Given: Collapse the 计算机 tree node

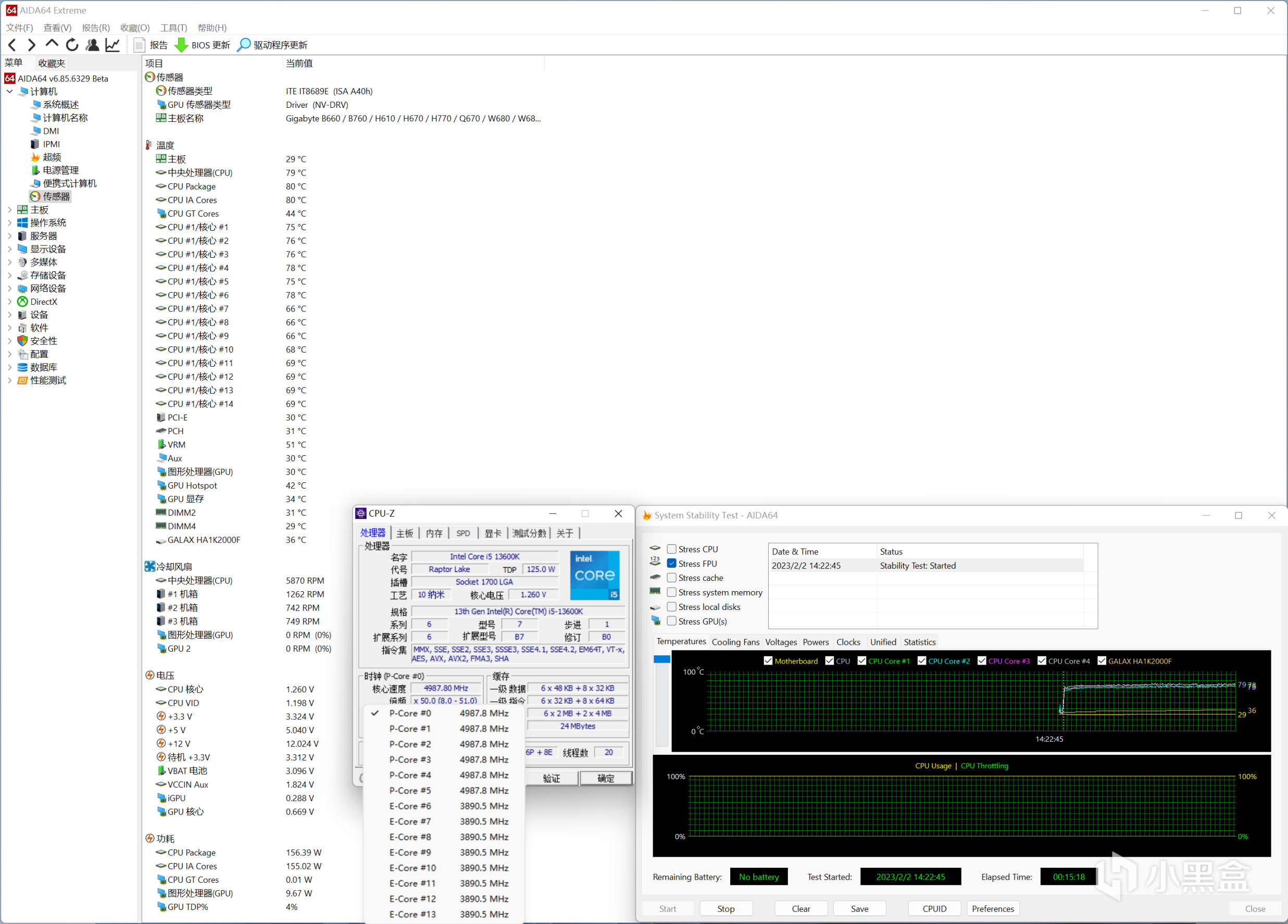Looking at the screenshot, I should 10,92.
